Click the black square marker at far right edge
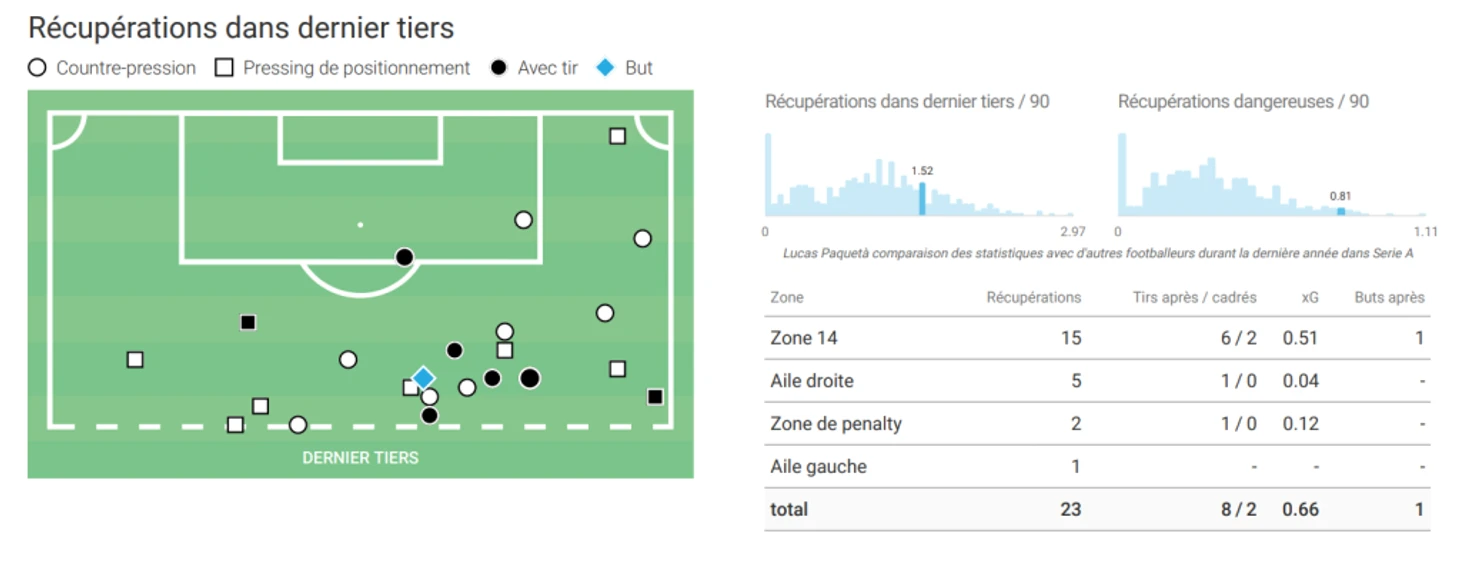 tap(655, 397)
